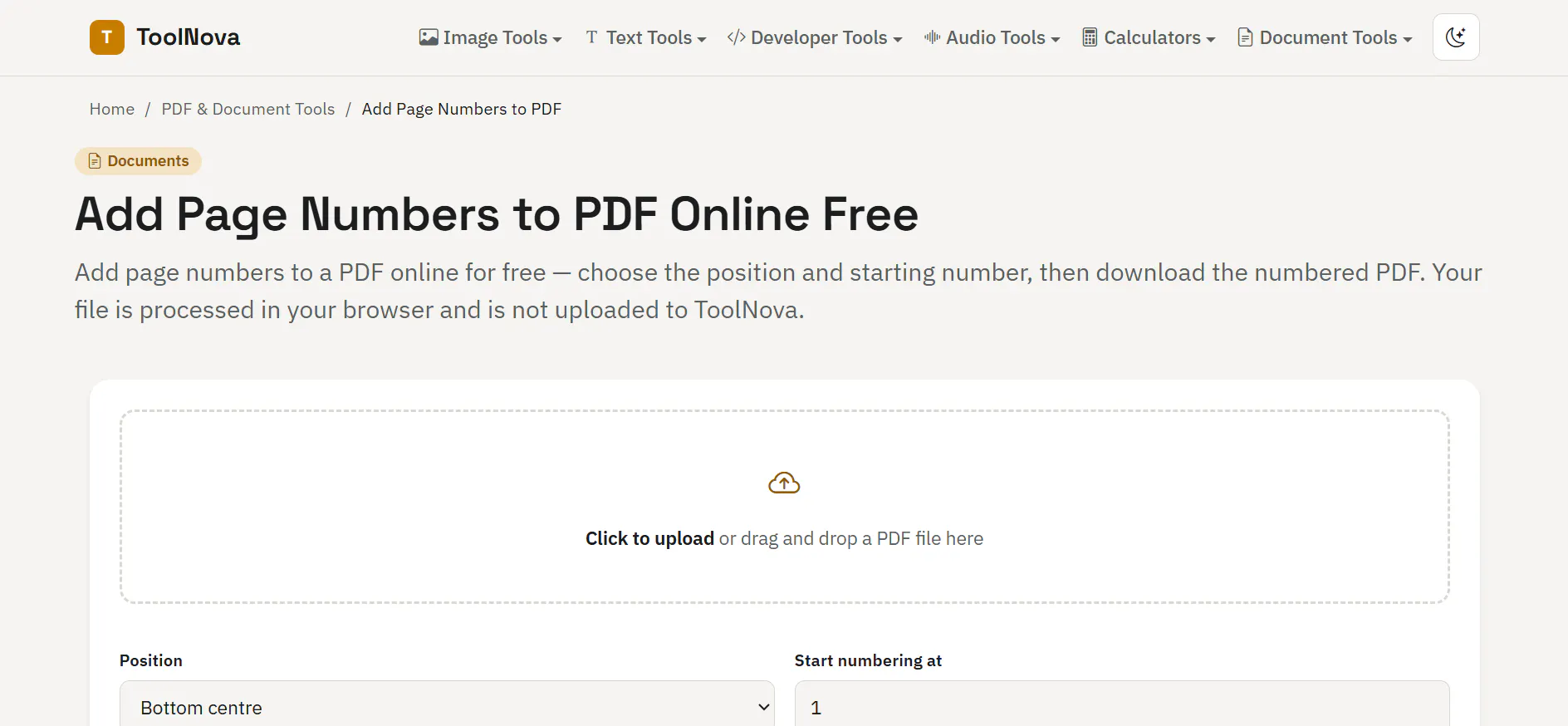The image size is (1568, 726).
Task: Open the Developer Tools menu
Action: (814, 37)
